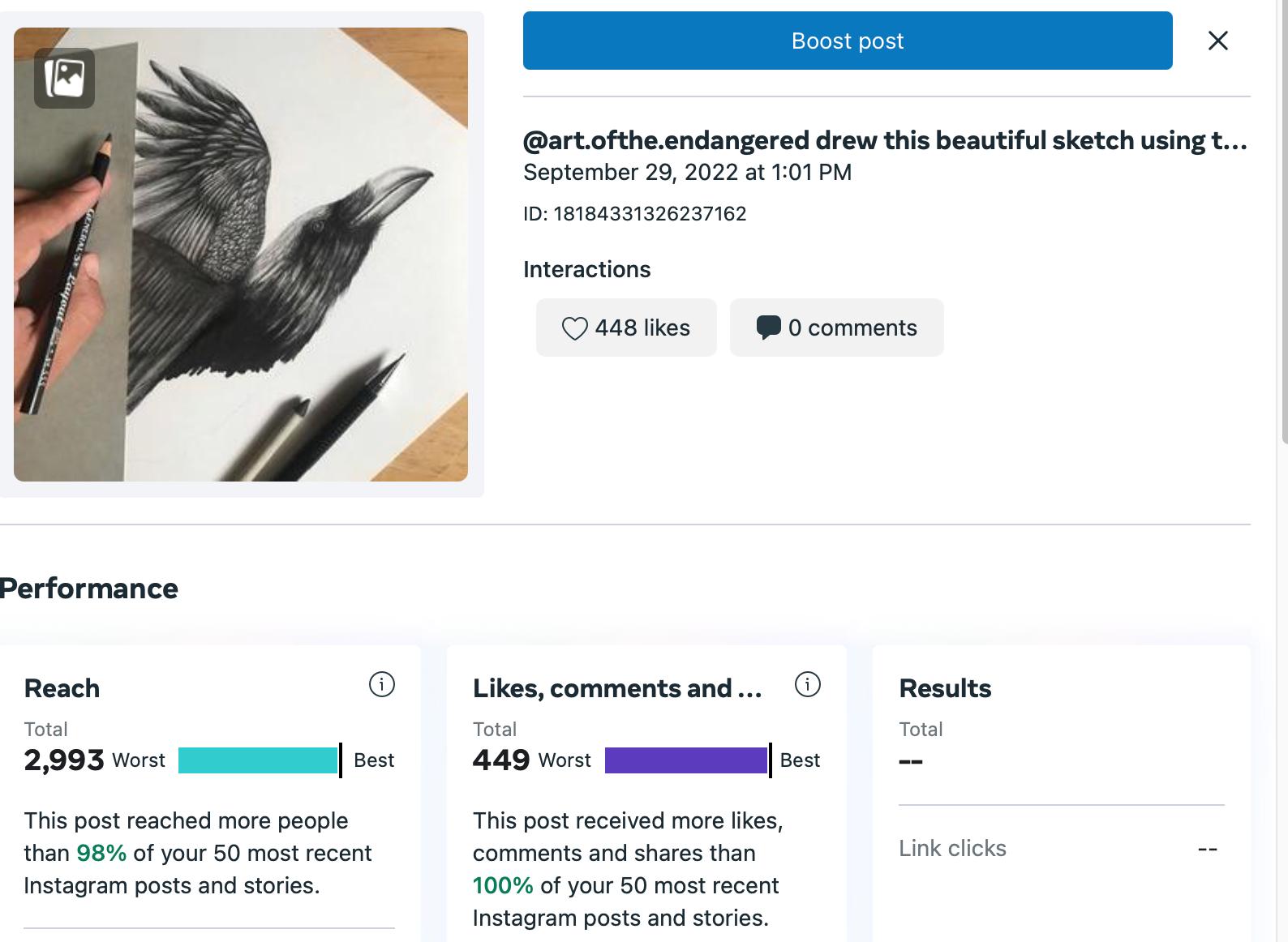The image size is (1288, 942).
Task: Click the post ID number
Action: tap(649, 214)
